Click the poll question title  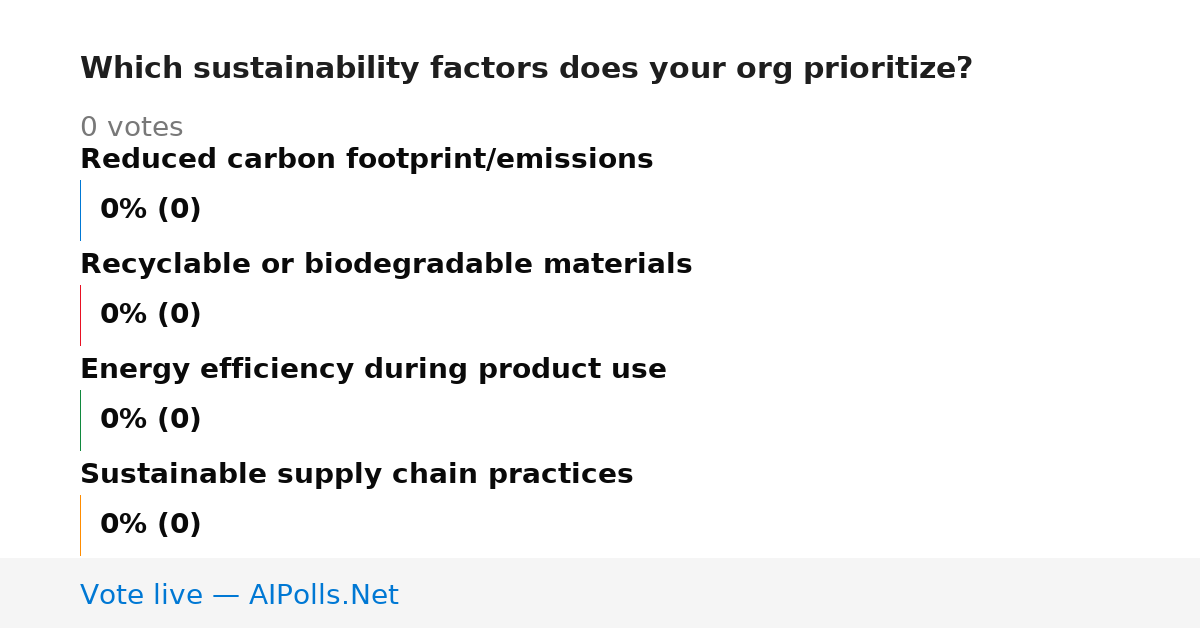pyautogui.click(x=526, y=69)
